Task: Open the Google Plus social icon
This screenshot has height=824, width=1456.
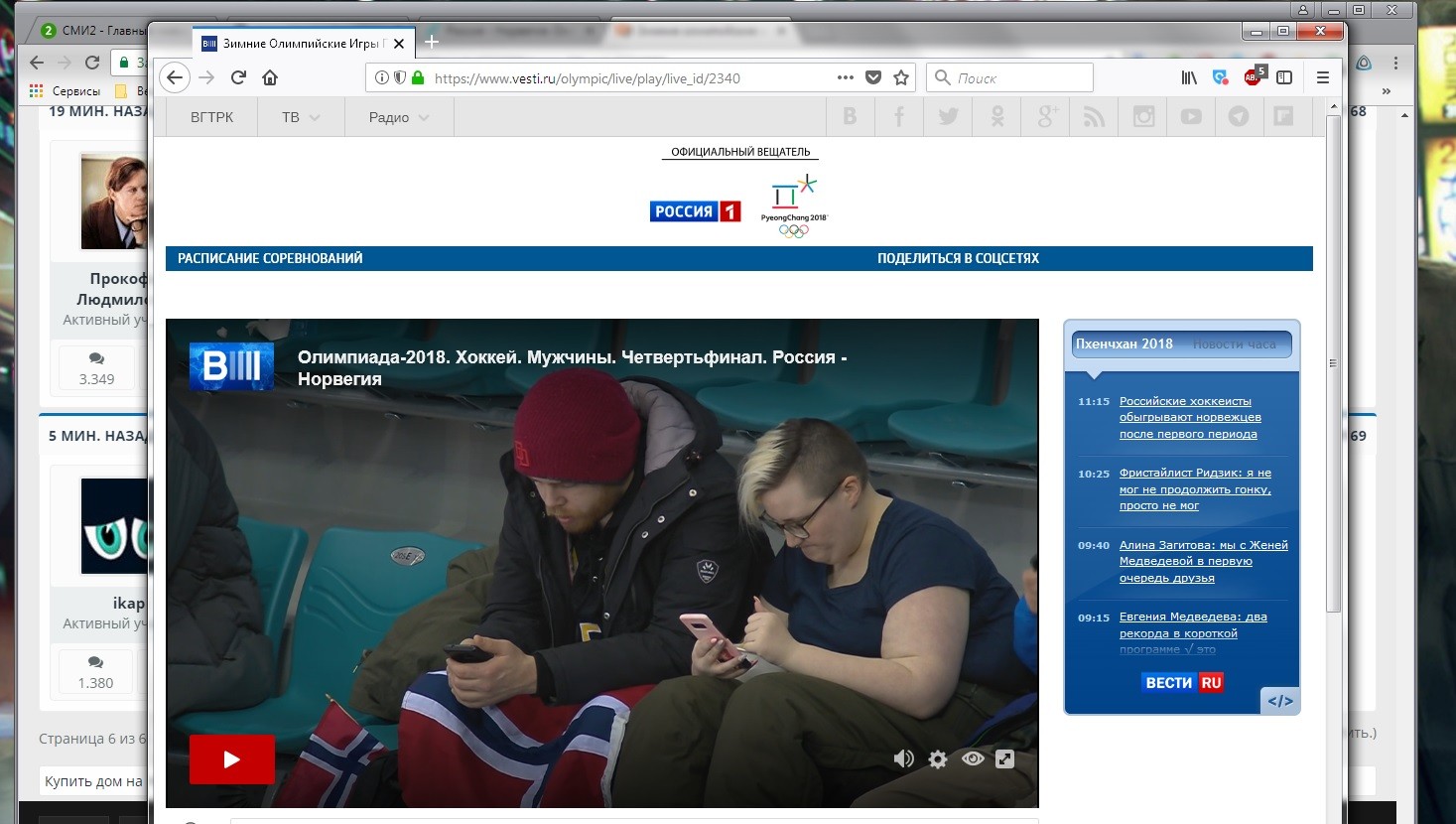Action: coord(1046,117)
